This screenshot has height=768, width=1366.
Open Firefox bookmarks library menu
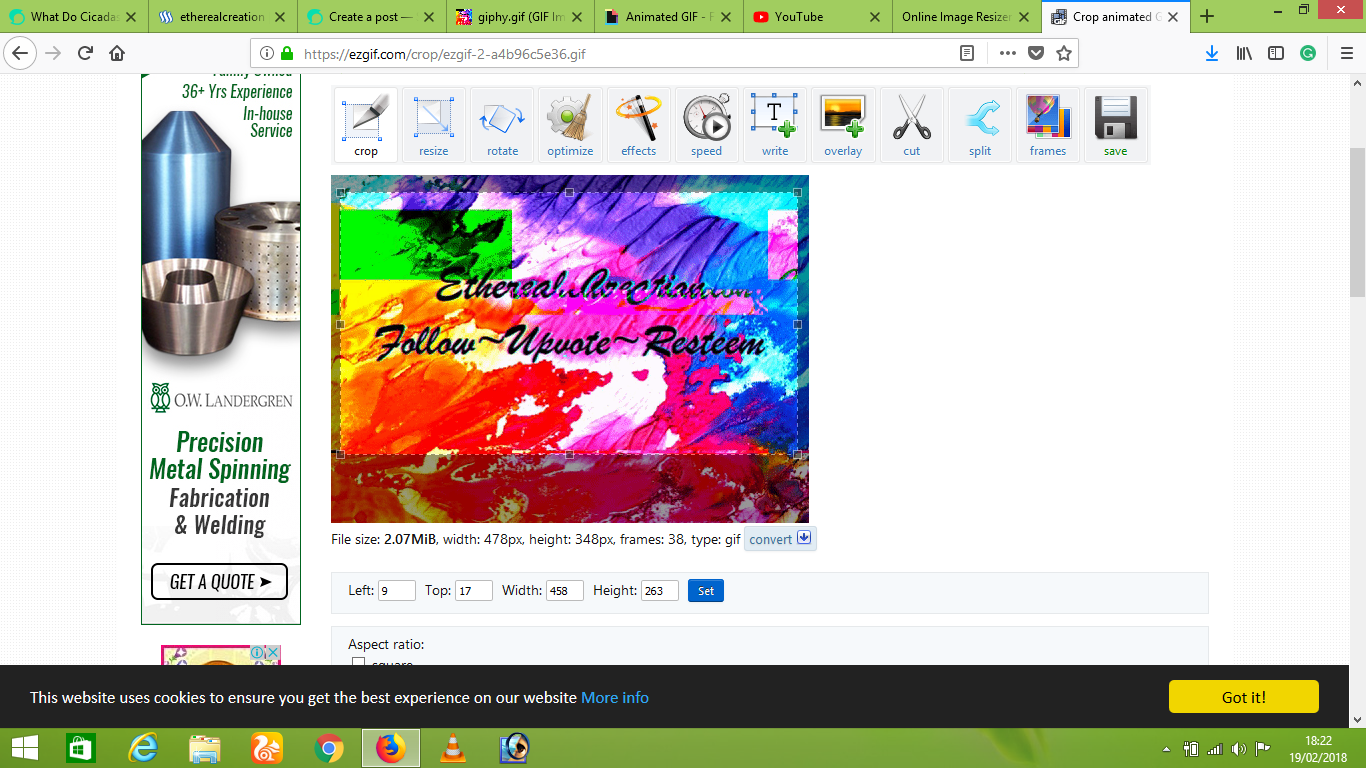coord(1243,55)
